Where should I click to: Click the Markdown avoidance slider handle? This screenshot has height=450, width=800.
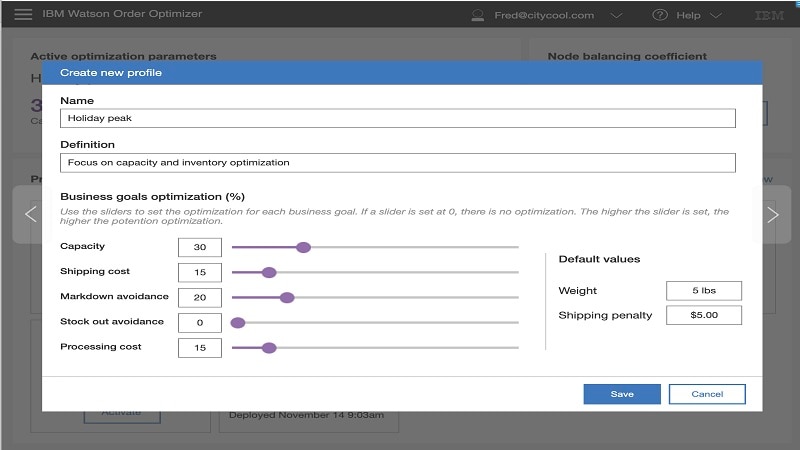[287, 297]
